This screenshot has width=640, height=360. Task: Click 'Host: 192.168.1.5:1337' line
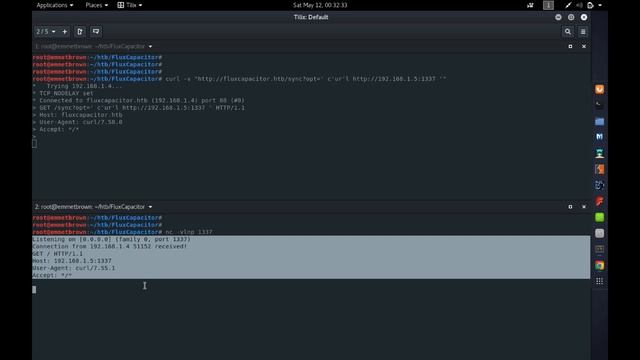point(72,261)
